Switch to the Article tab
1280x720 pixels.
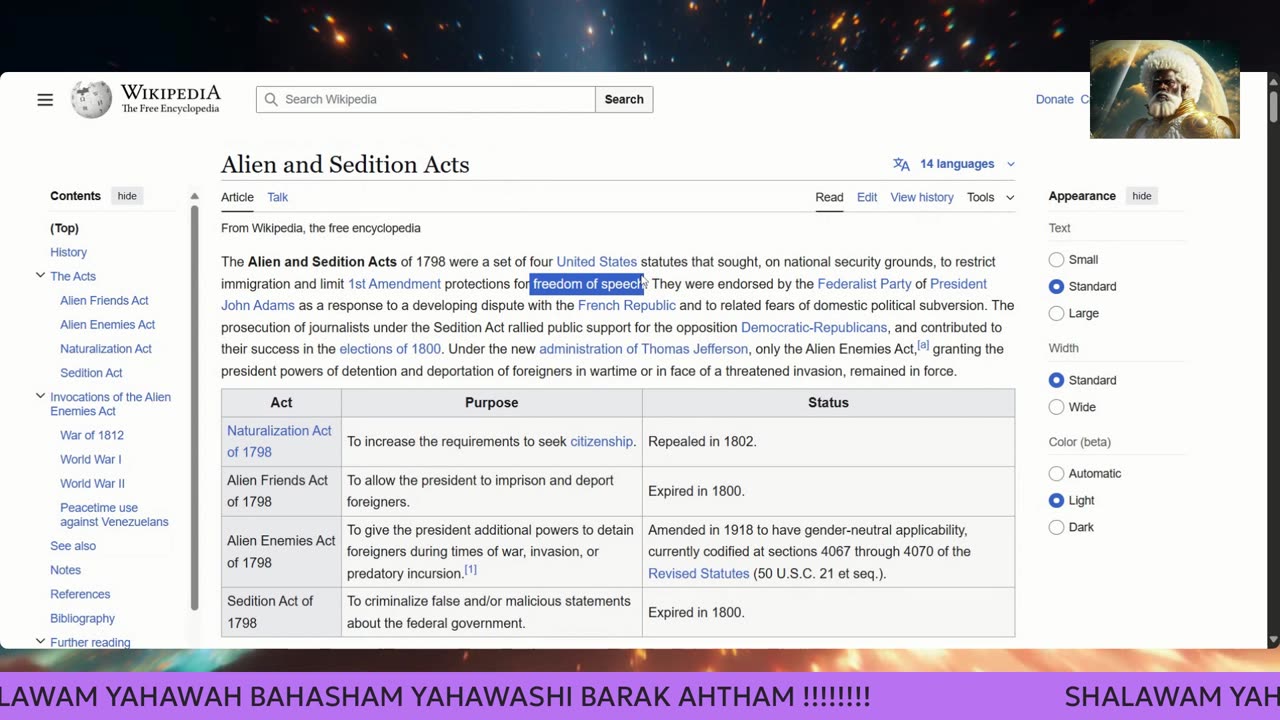237,197
